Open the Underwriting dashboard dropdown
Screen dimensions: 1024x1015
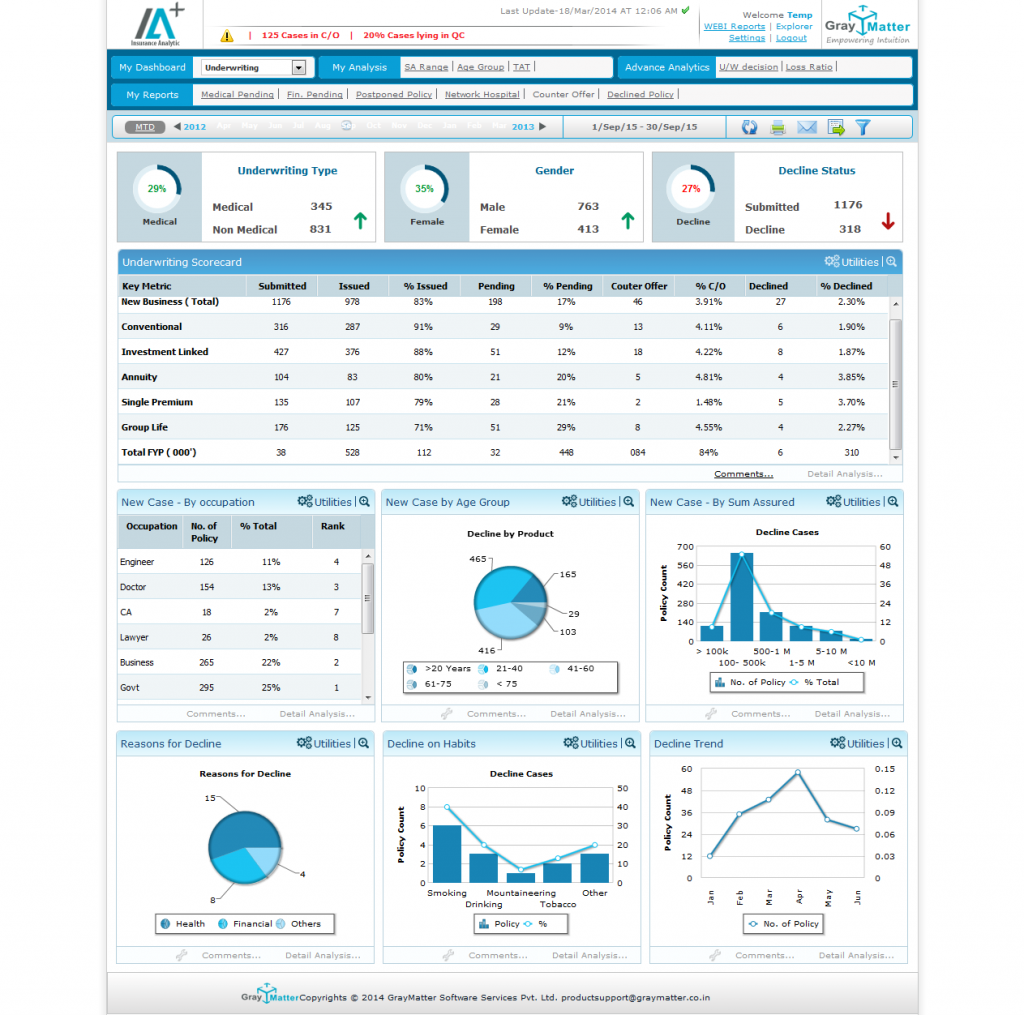tap(298, 68)
